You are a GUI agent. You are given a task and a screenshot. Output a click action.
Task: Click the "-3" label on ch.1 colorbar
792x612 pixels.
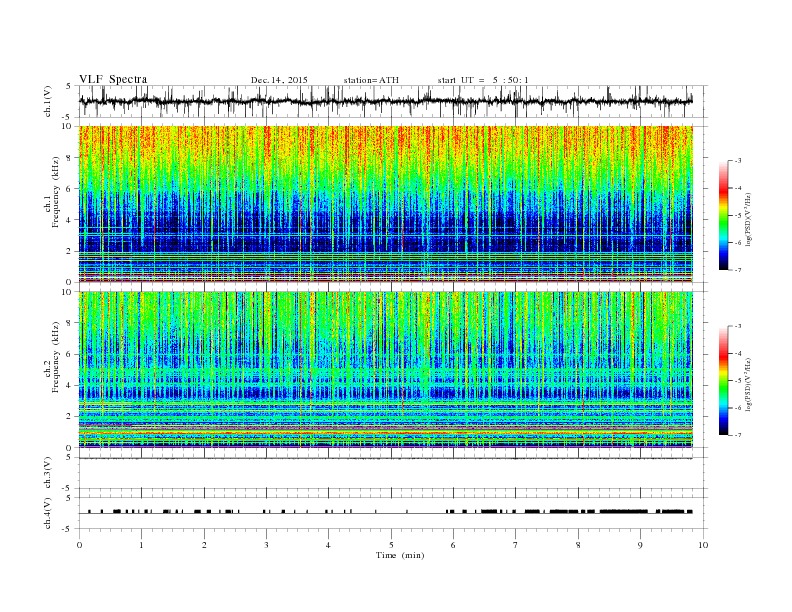click(x=738, y=161)
